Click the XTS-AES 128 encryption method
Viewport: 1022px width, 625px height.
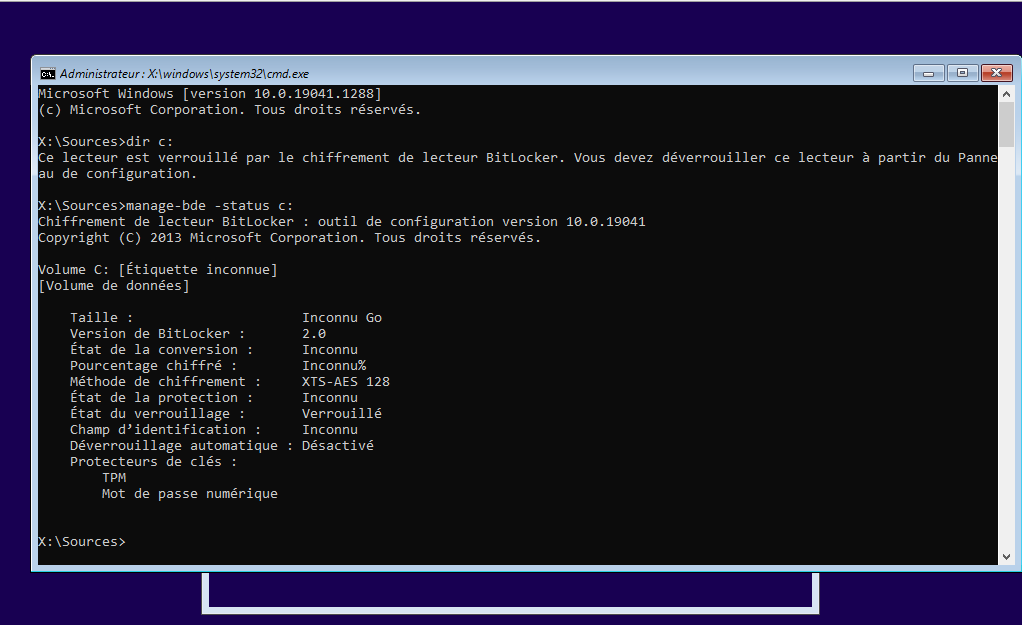point(345,381)
